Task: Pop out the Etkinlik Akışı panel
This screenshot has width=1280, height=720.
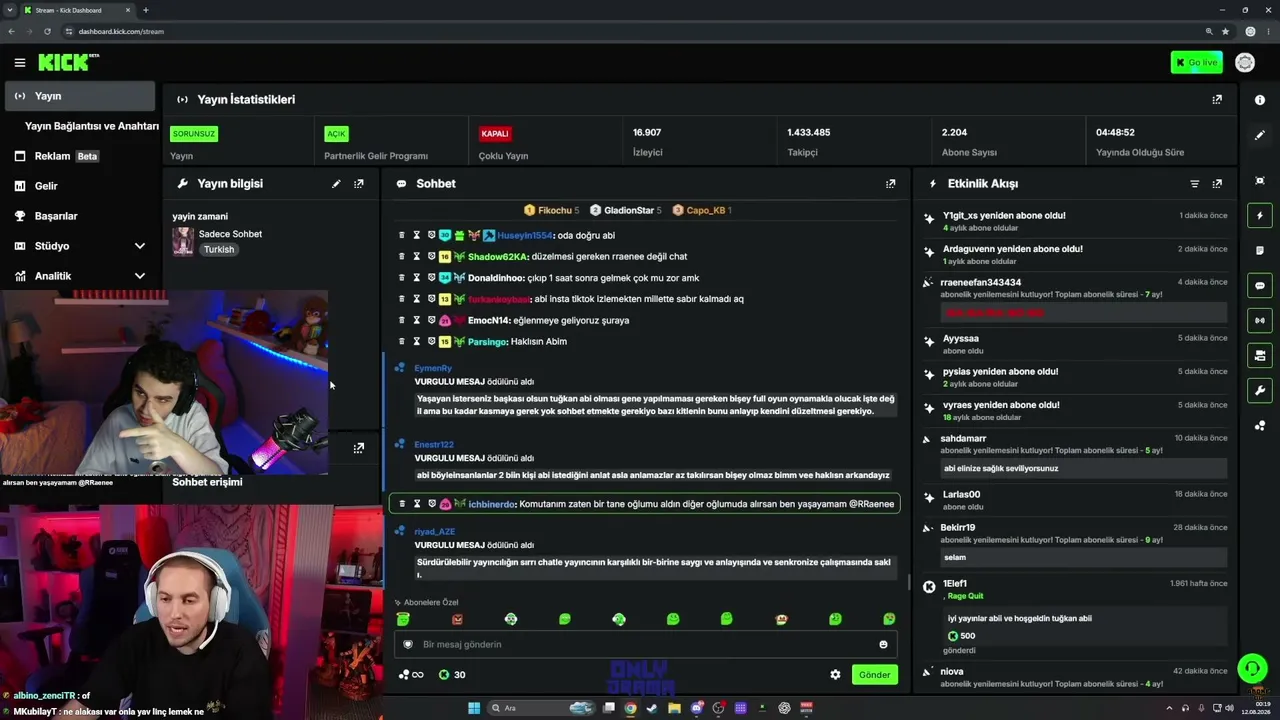Action: pos(1217,184)
